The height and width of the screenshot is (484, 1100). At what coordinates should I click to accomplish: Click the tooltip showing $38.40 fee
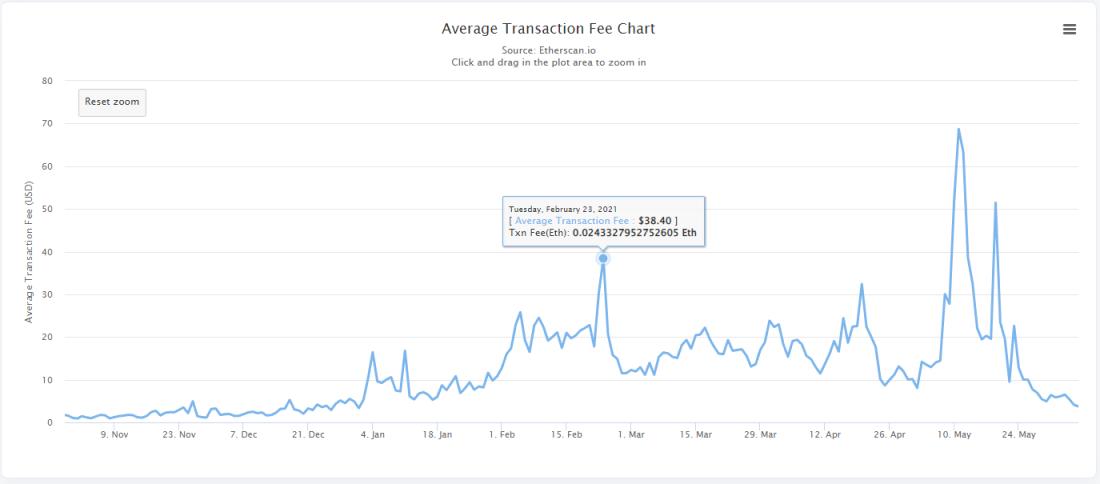pyautogui.click(x=604, y=221)
